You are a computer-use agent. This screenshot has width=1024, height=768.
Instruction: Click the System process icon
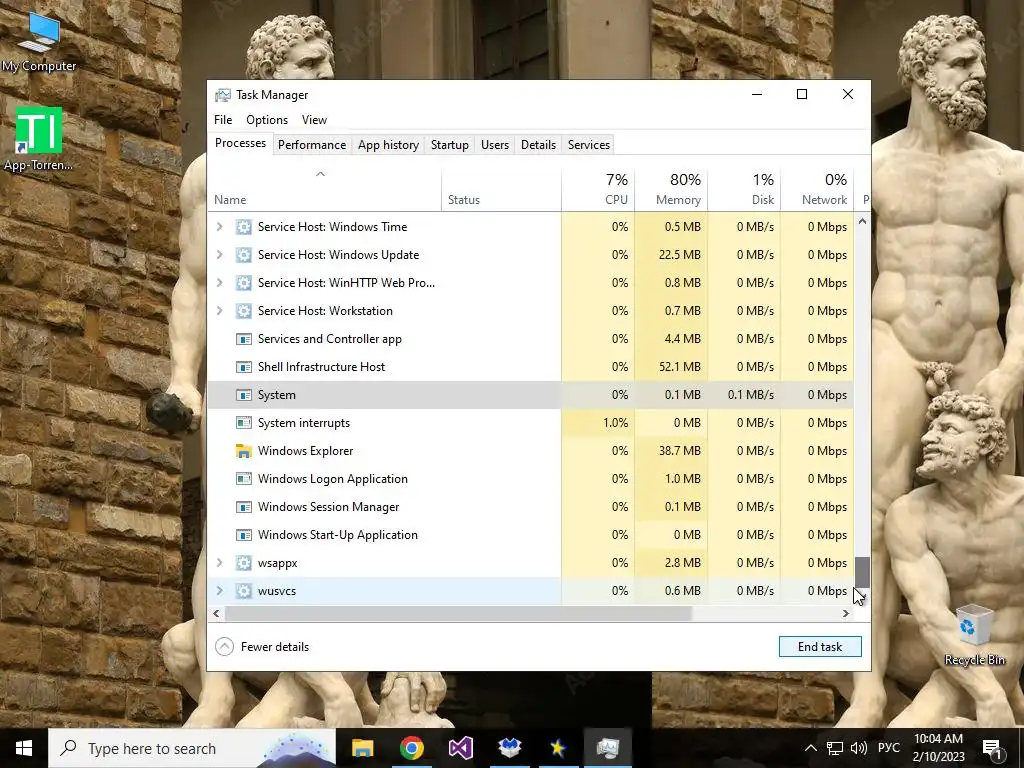point(244,395)
